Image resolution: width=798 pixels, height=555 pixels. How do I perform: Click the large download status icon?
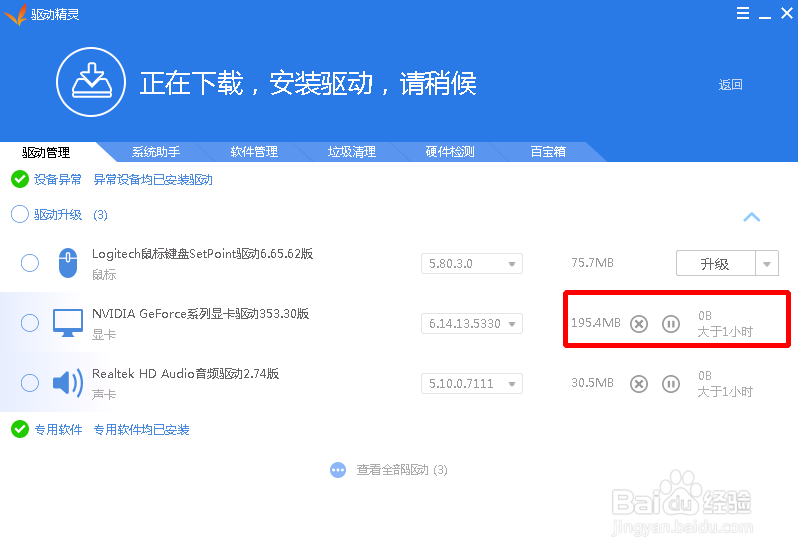pos(91,82)
